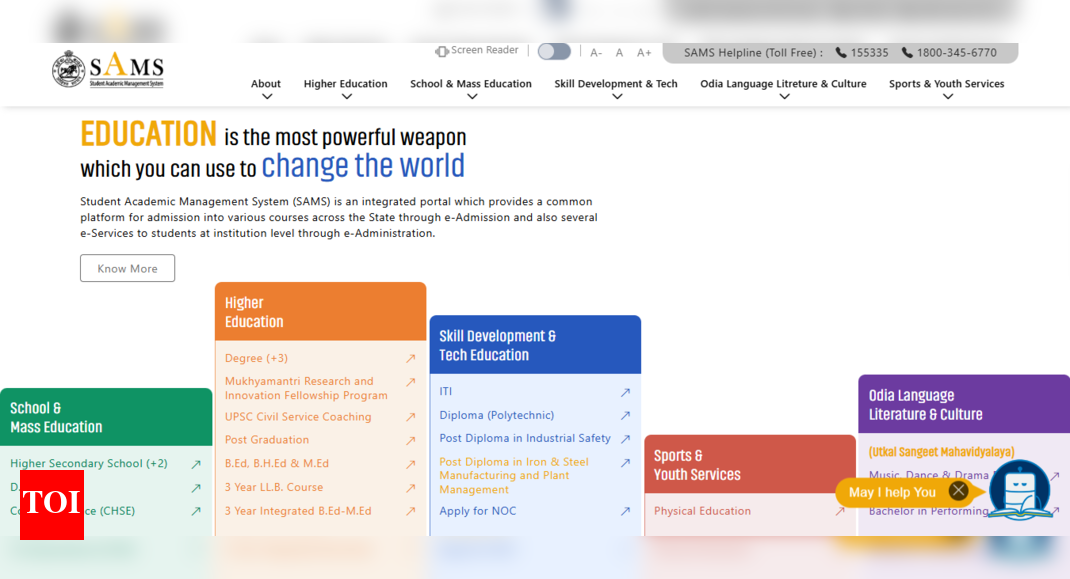Expand chevron under School & Mass Education

pyautogui.click(x=472, y=97)
